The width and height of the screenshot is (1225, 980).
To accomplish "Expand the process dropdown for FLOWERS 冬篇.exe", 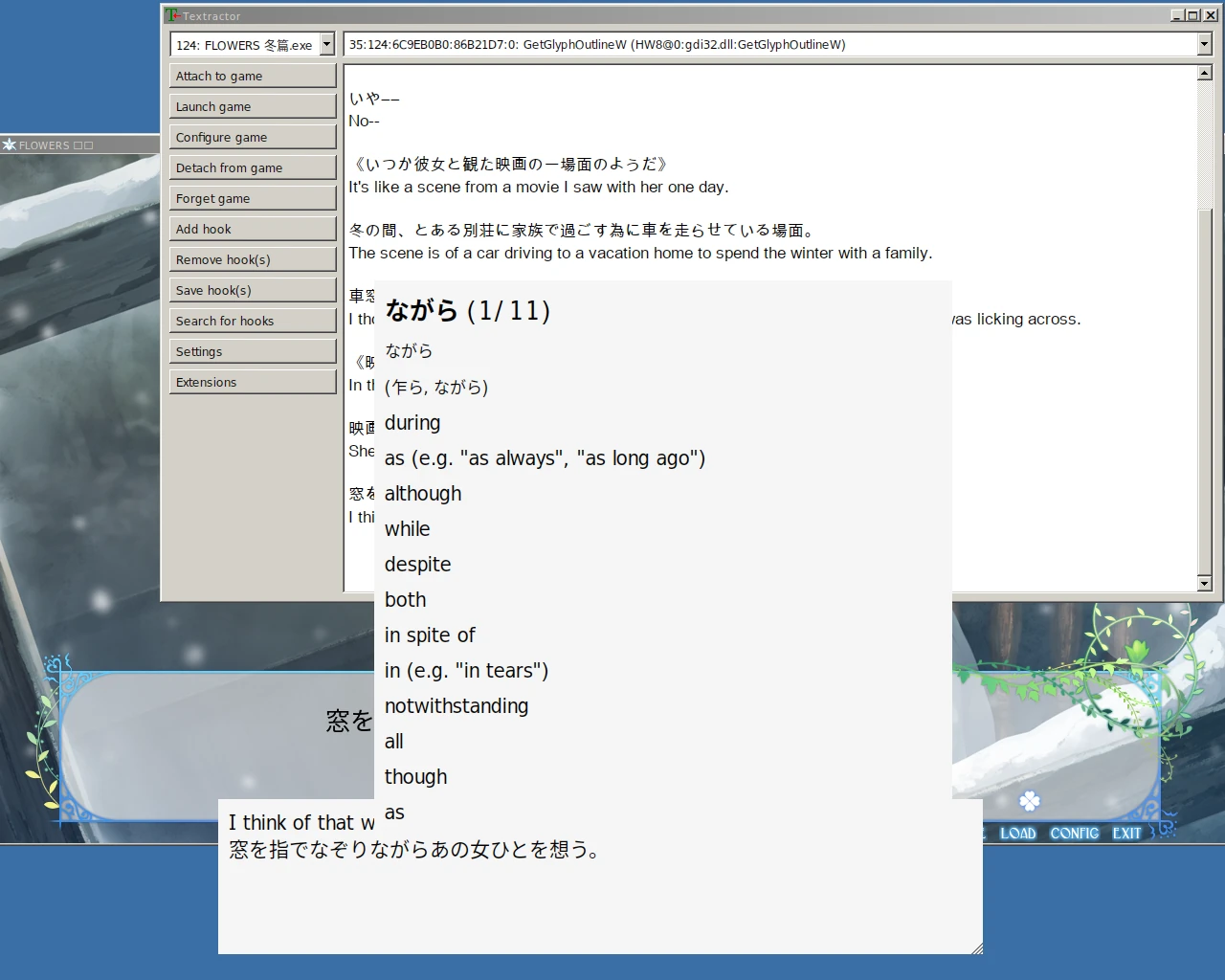I will (326, 45).
